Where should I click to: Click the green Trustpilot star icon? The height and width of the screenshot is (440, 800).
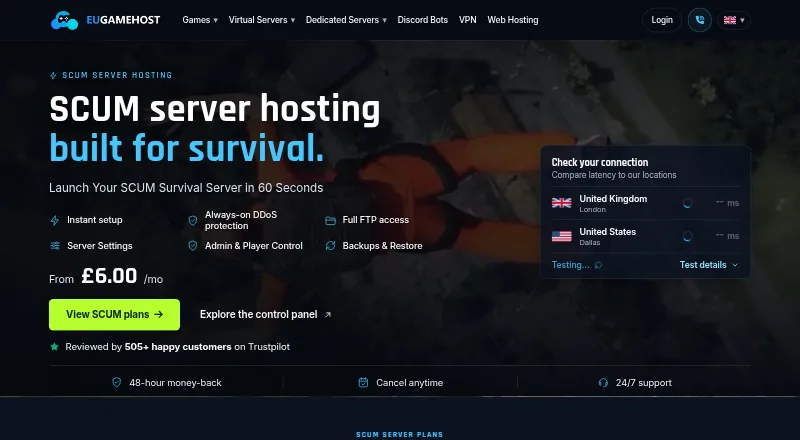pyautogui.click(x=54, y=347)
